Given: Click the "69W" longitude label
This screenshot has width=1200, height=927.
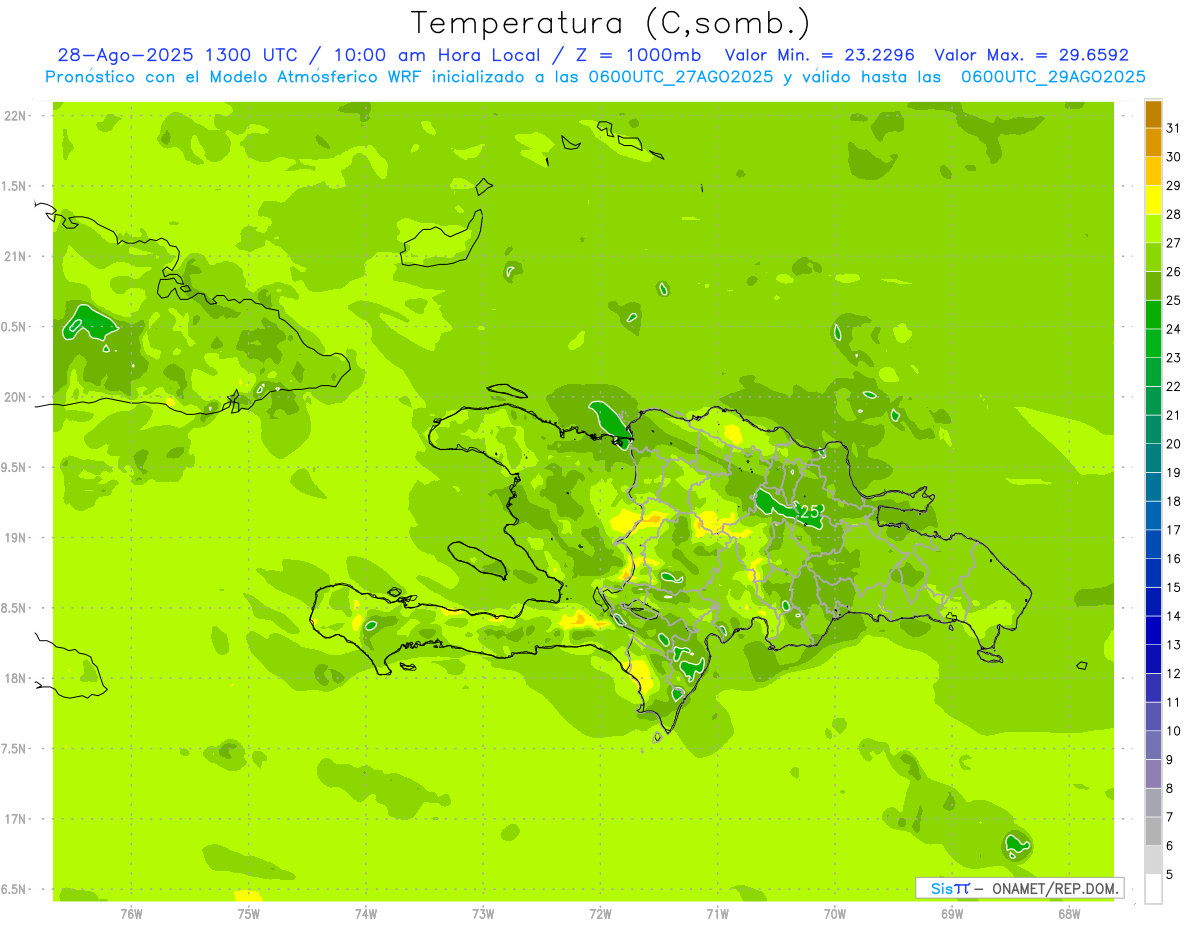Looking at the screenshot, I should [952, 914].
